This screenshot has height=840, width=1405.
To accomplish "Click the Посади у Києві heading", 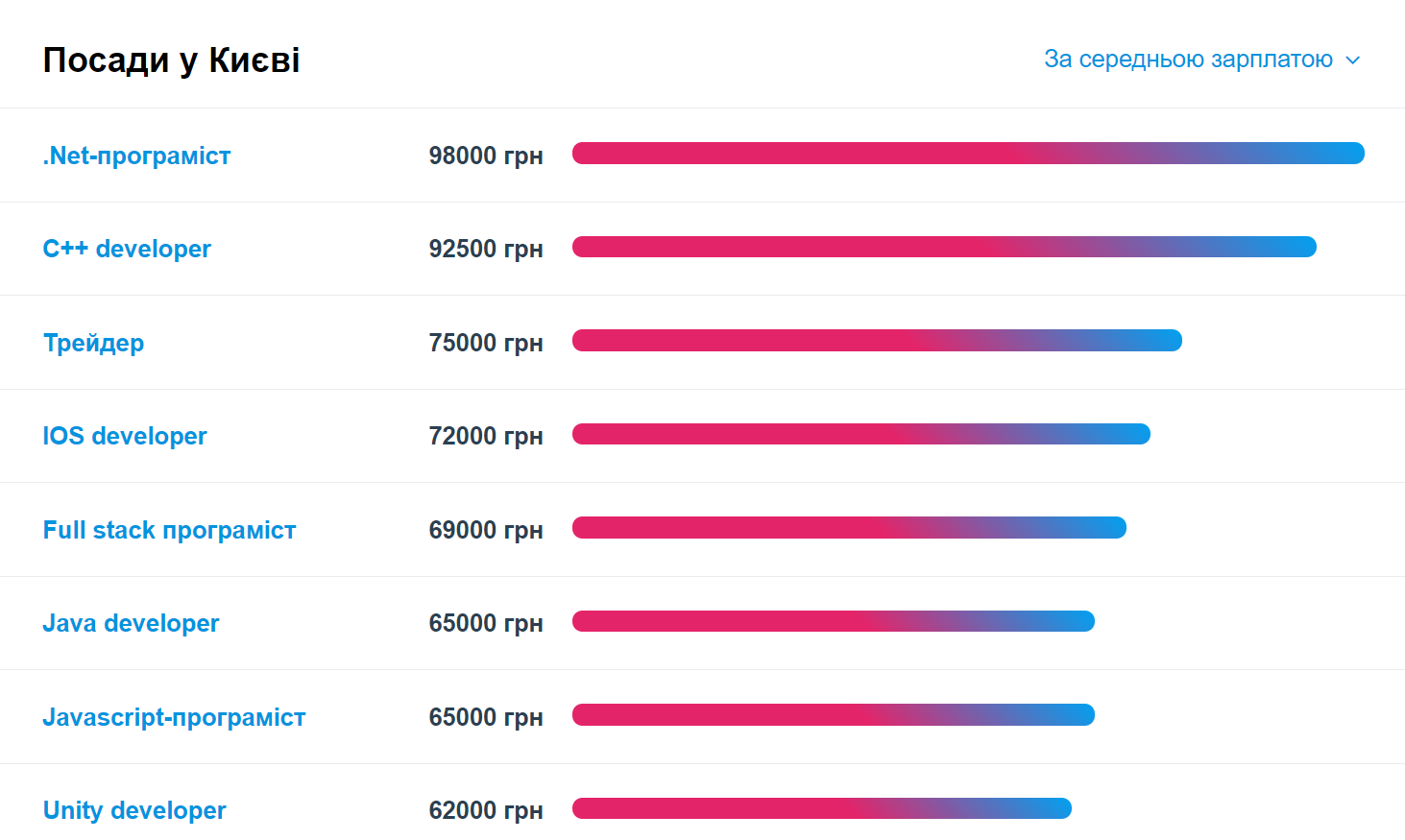I will click(171, 60).
